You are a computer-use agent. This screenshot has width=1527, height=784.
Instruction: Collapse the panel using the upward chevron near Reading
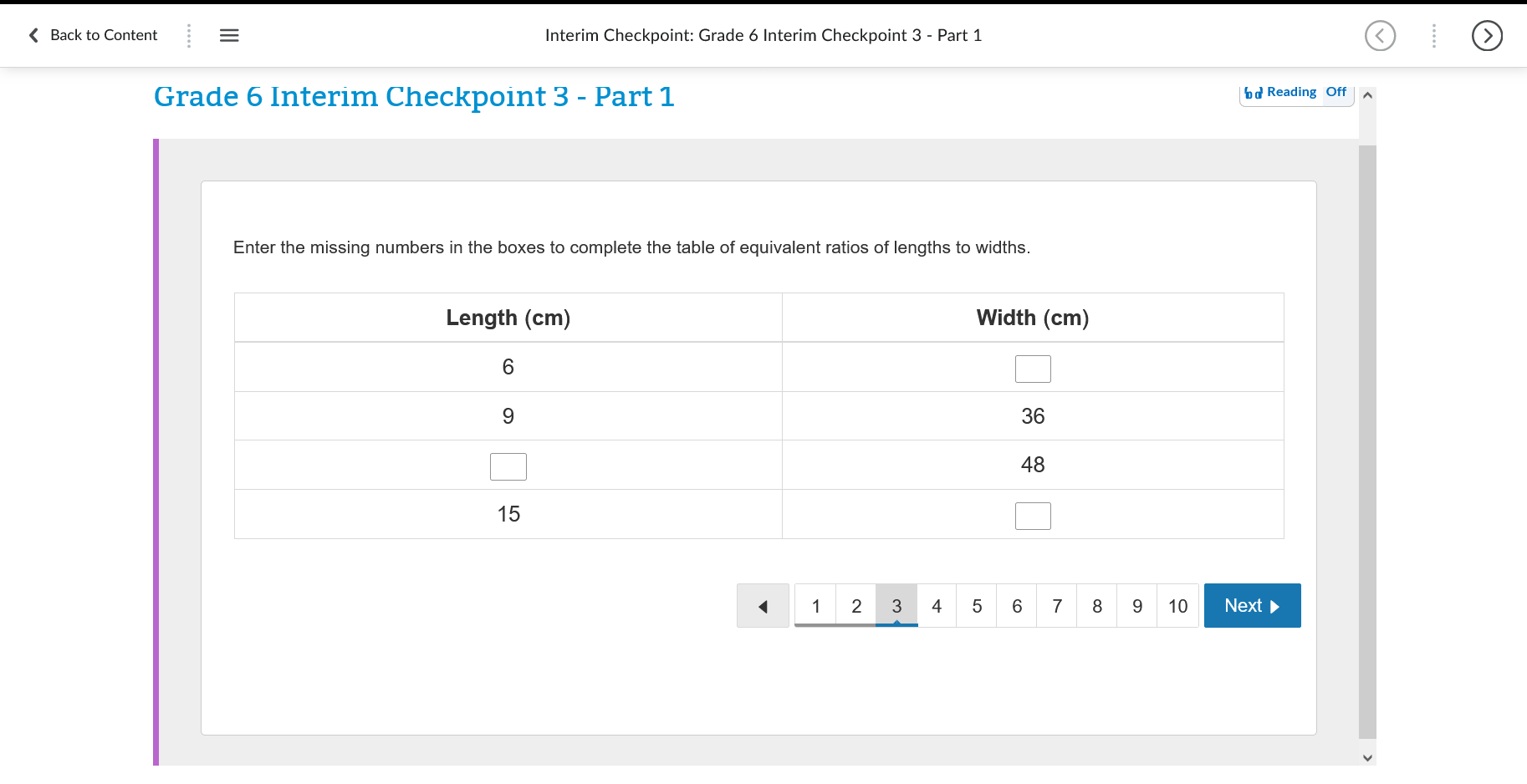coord(1367,94)
